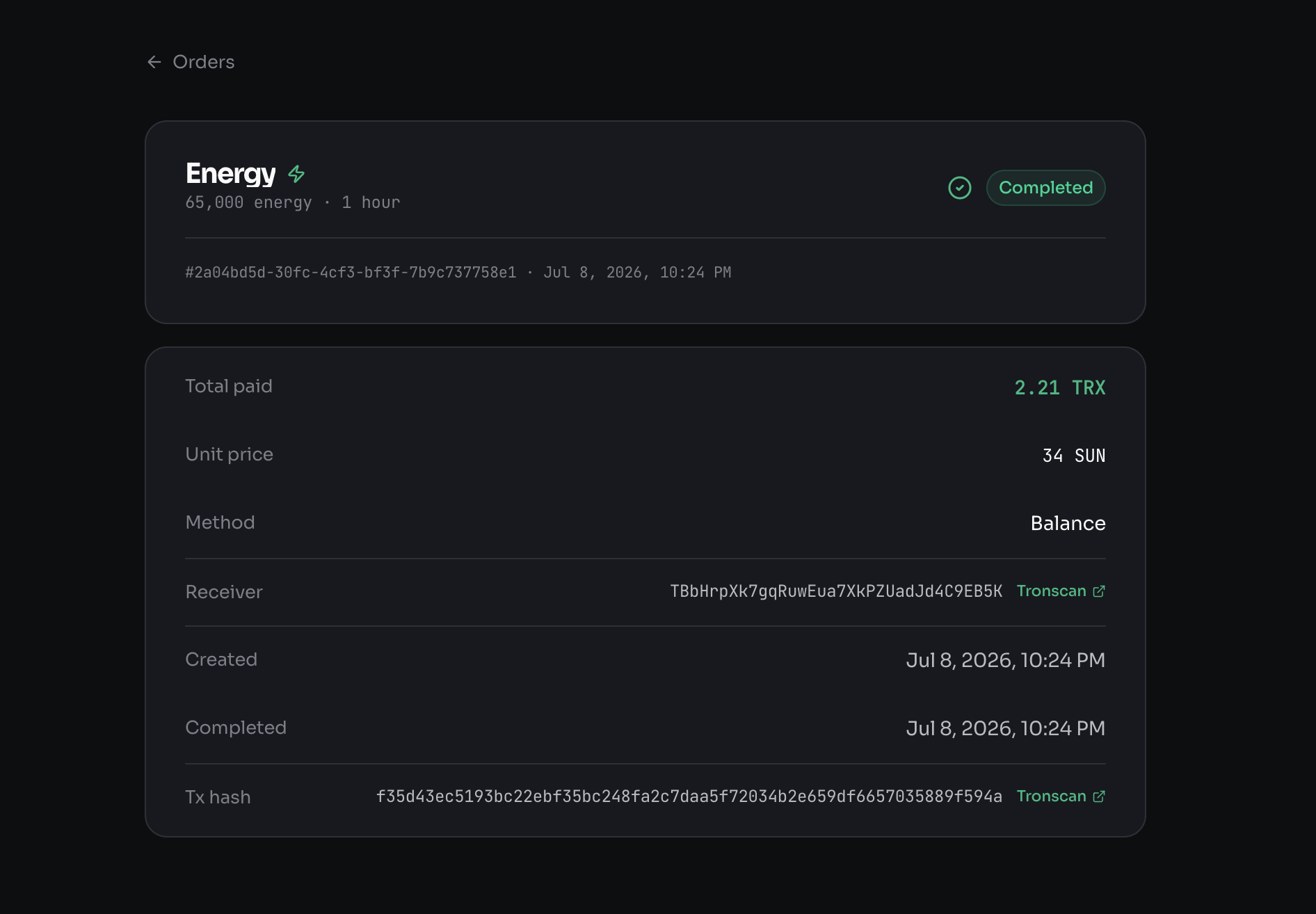
Task: Click the Unit price label
Action: (x=230, y=454)
